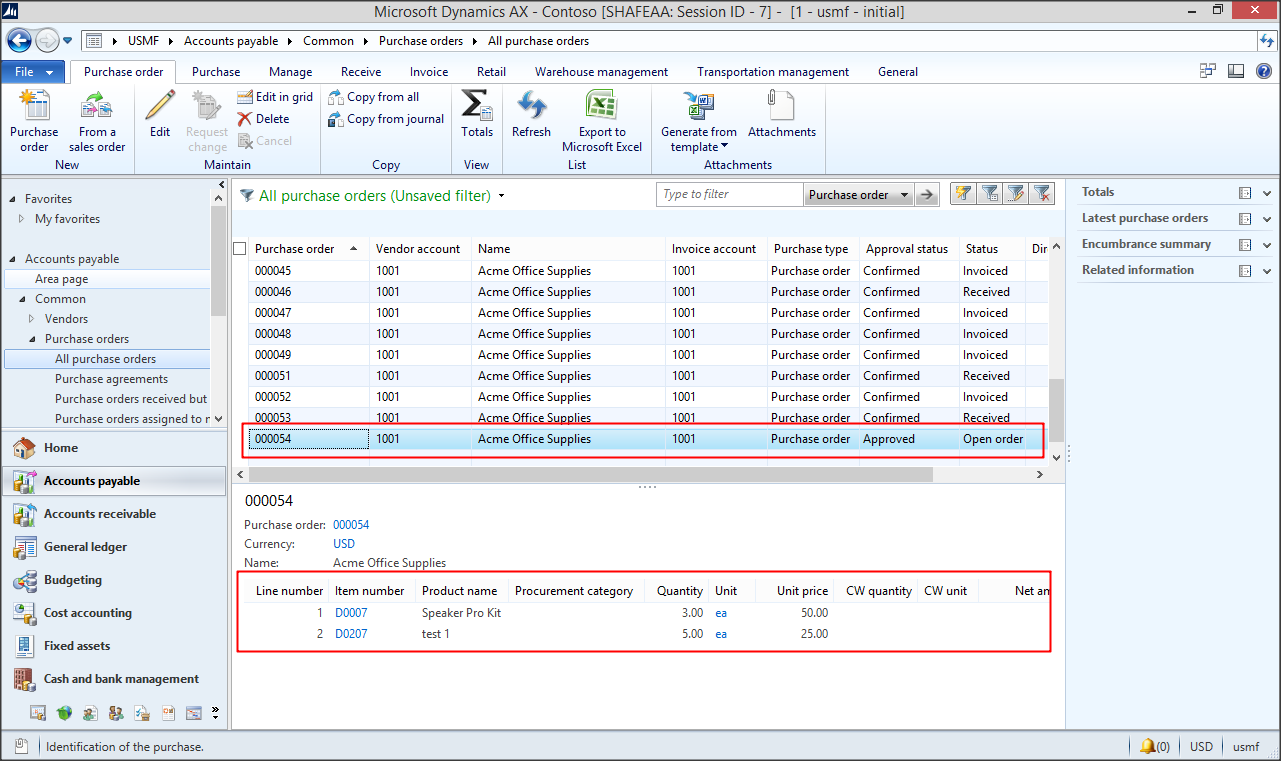Expand the Vendors tree node
Viewport: 1281px width, 761px height.
32,319
